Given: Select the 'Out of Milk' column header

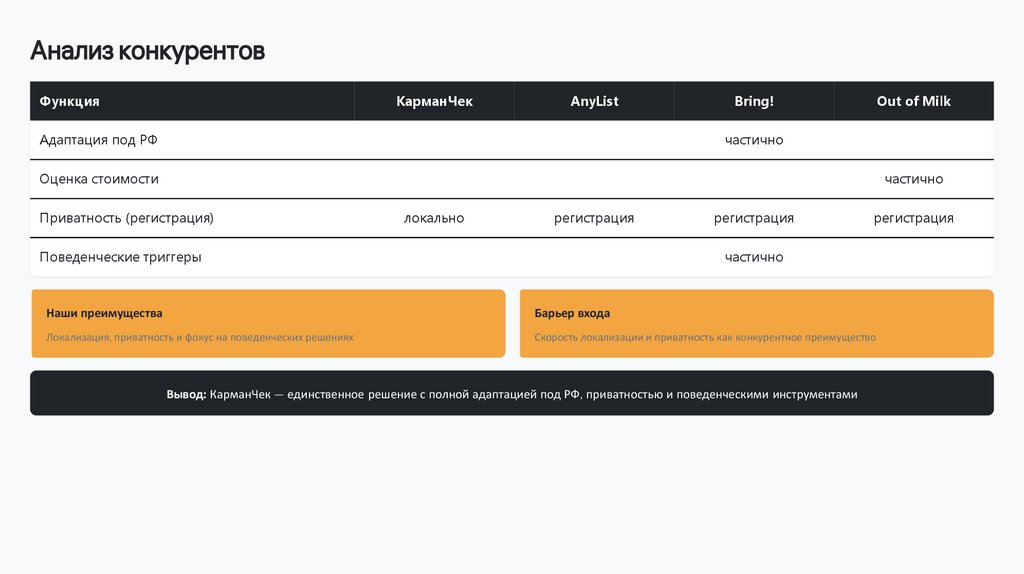Looking at the screenshot, I should coord(913,101).
